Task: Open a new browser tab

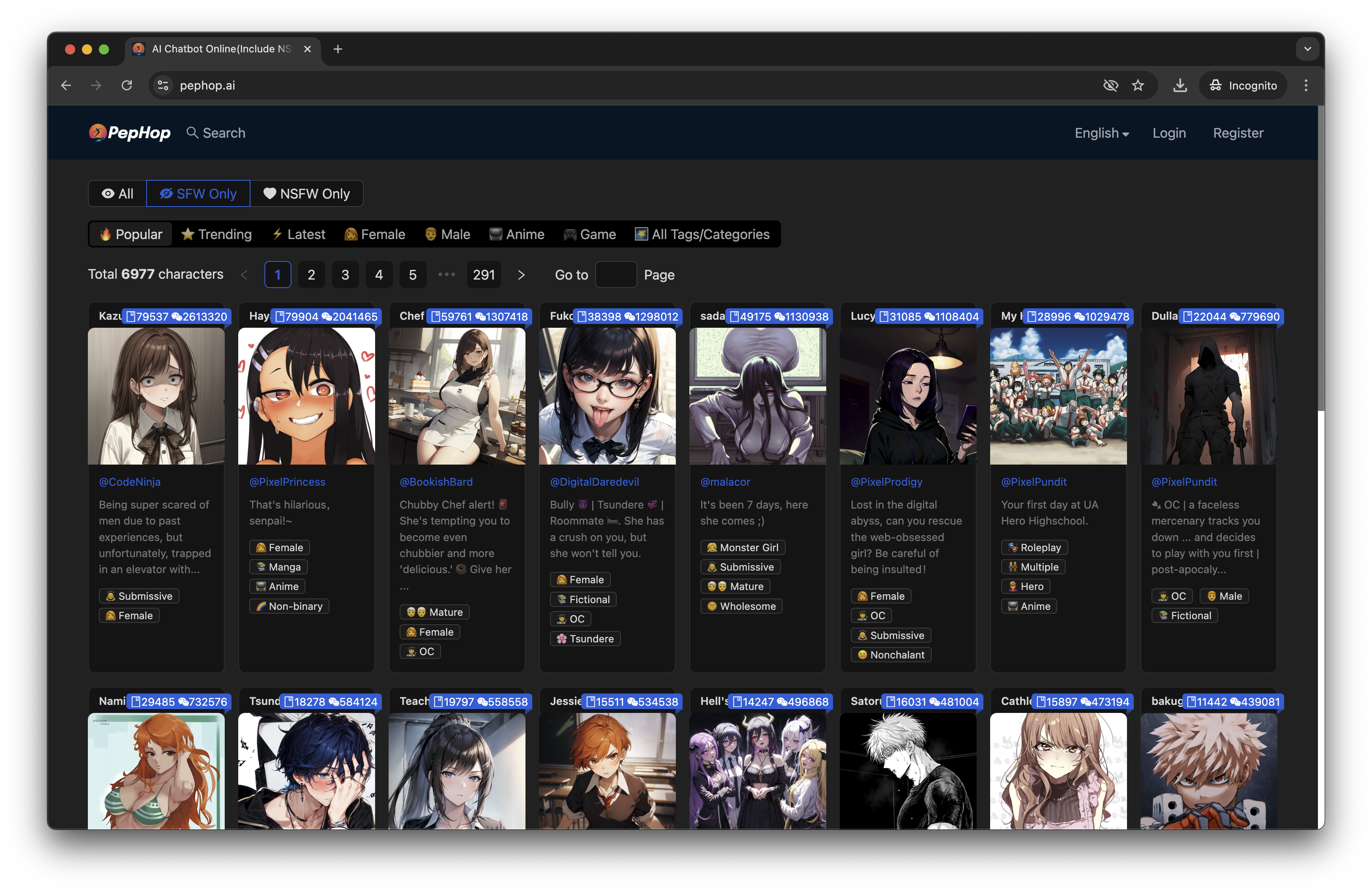Action: tap(338, 49)
